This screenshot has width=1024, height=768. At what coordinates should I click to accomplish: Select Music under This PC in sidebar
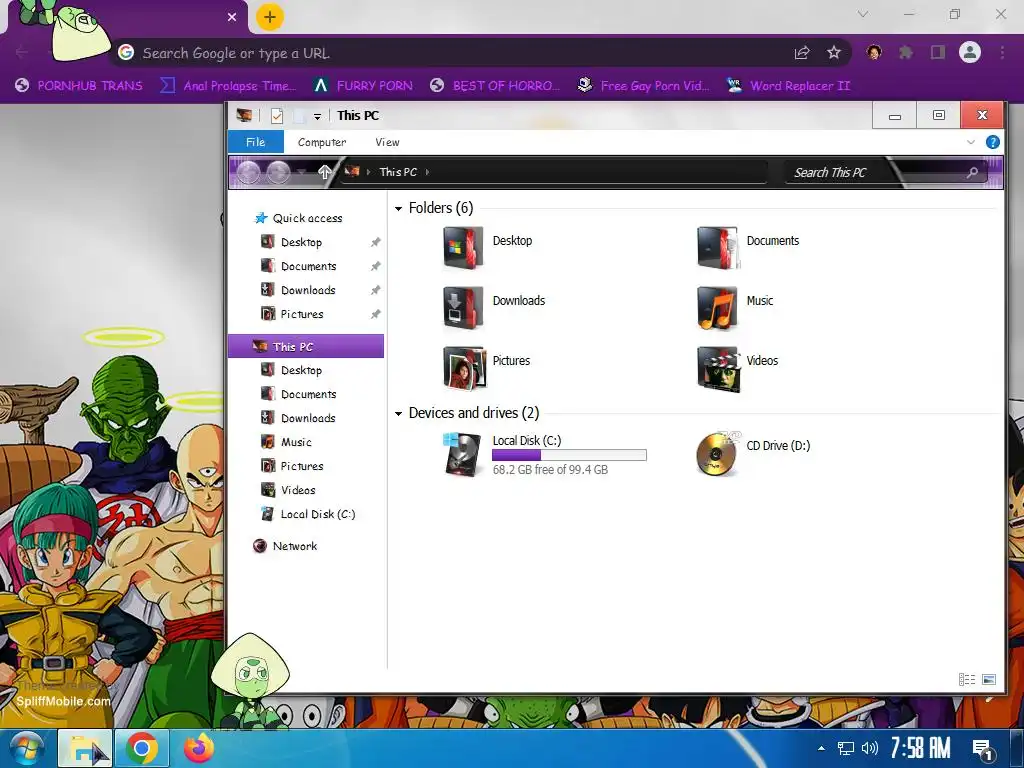pyautogui.click(x=296, y=442)
